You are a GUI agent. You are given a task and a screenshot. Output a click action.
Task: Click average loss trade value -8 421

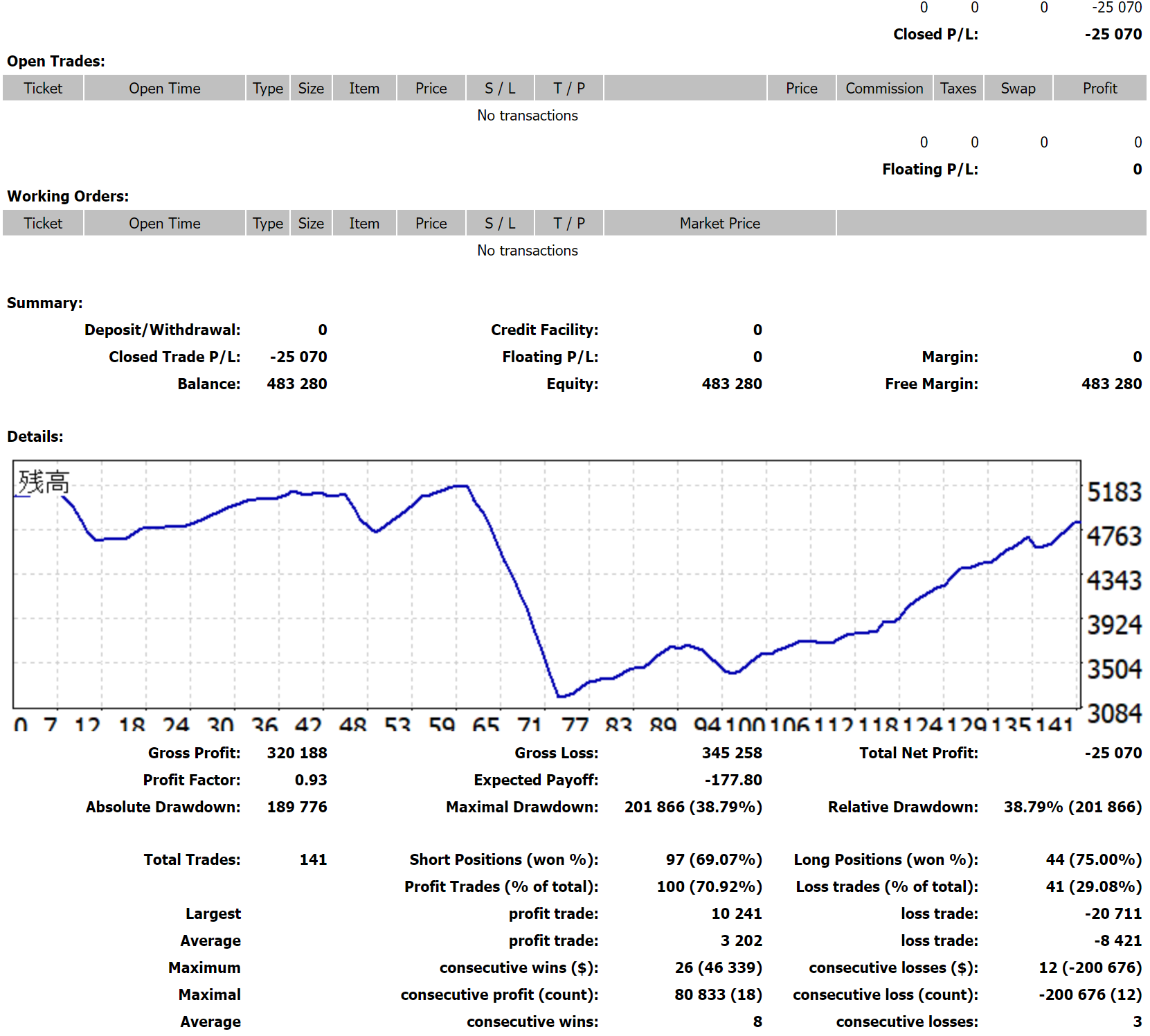pyautogui.click(x=1117, y=940)
